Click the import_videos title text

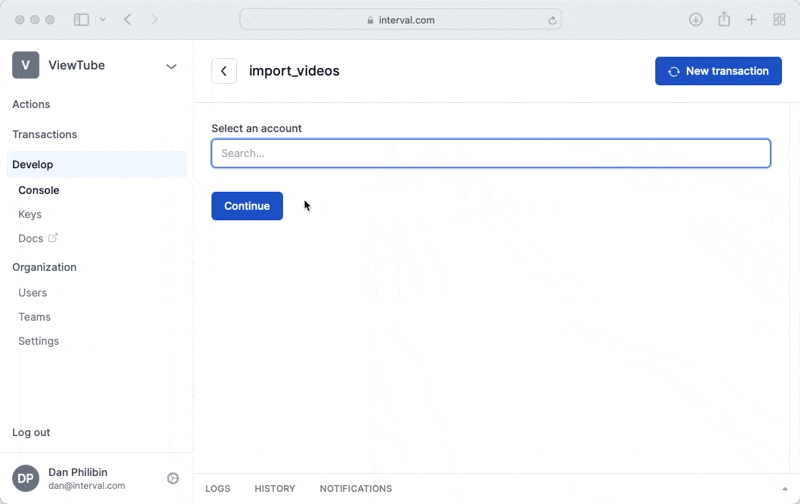coord(294,71)
